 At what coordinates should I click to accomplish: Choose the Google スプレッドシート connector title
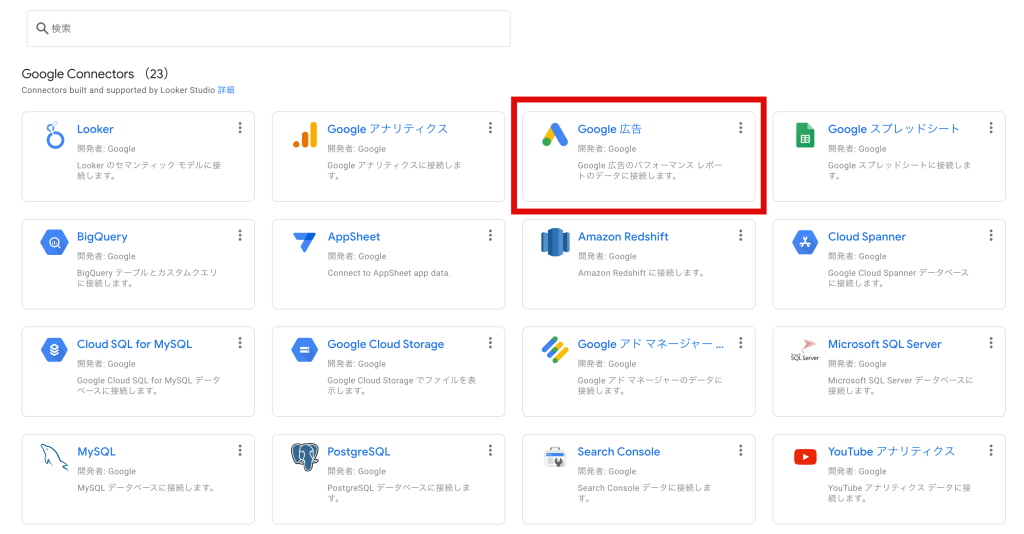click(893, 129)
